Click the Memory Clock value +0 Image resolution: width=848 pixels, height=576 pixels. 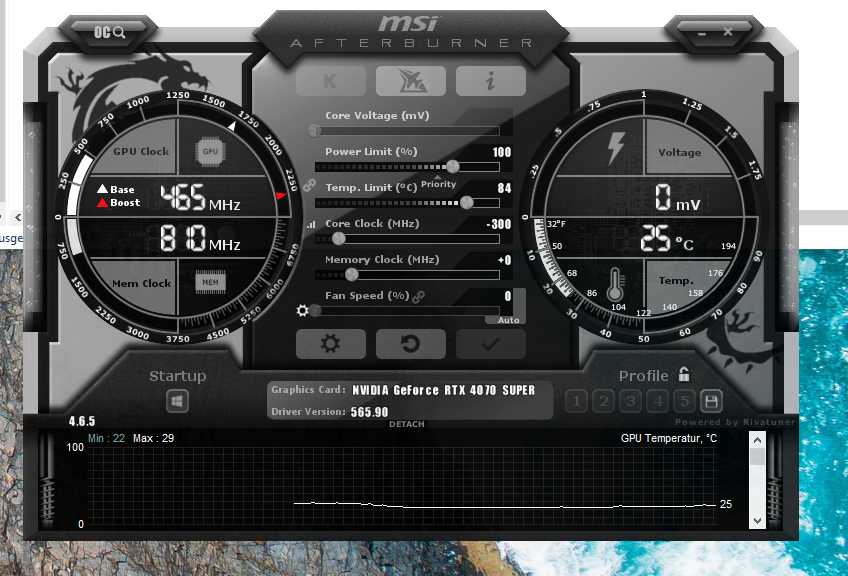[505, 260]
